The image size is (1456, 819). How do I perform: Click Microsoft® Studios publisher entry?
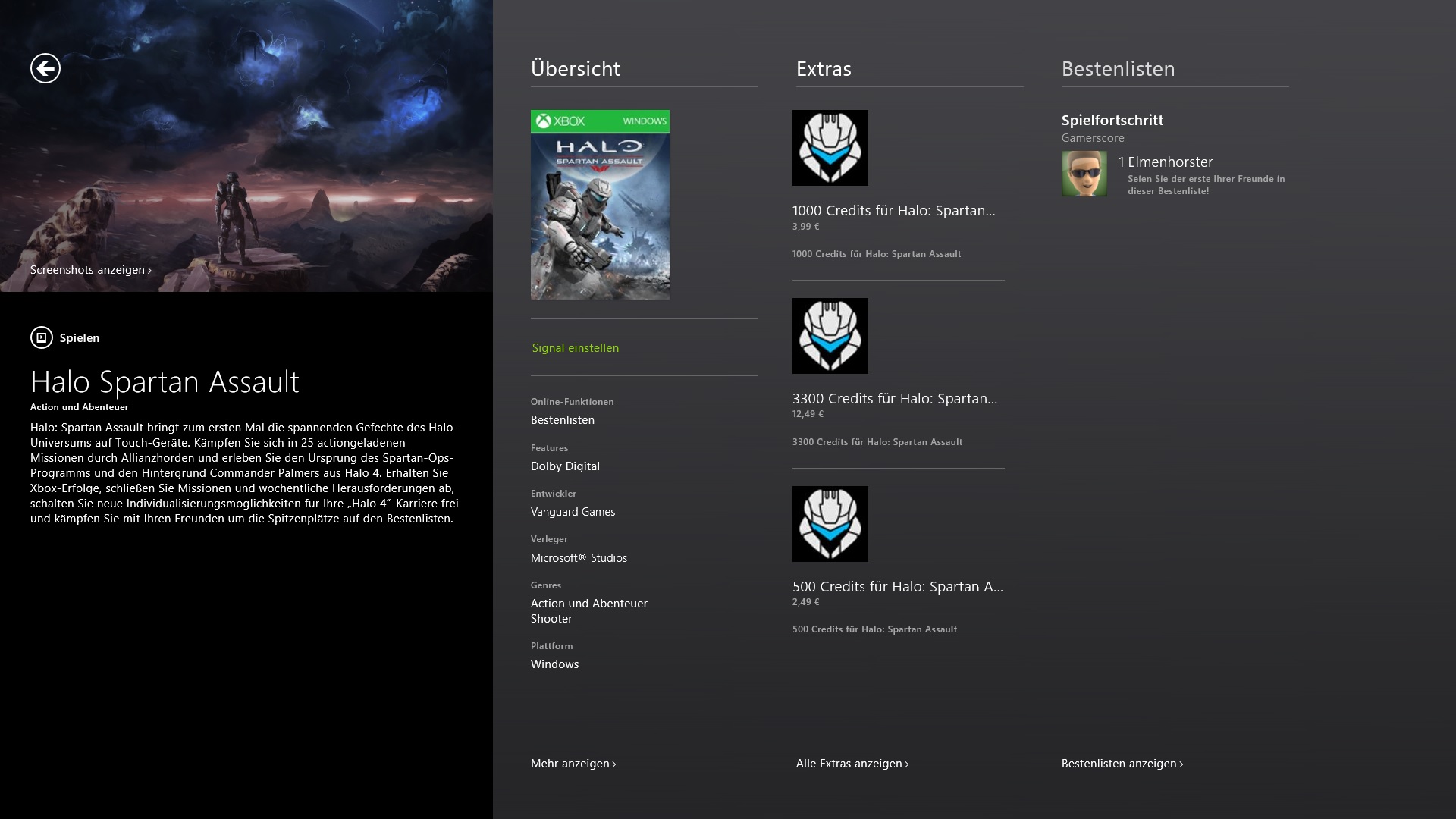(x=579, y=558)
